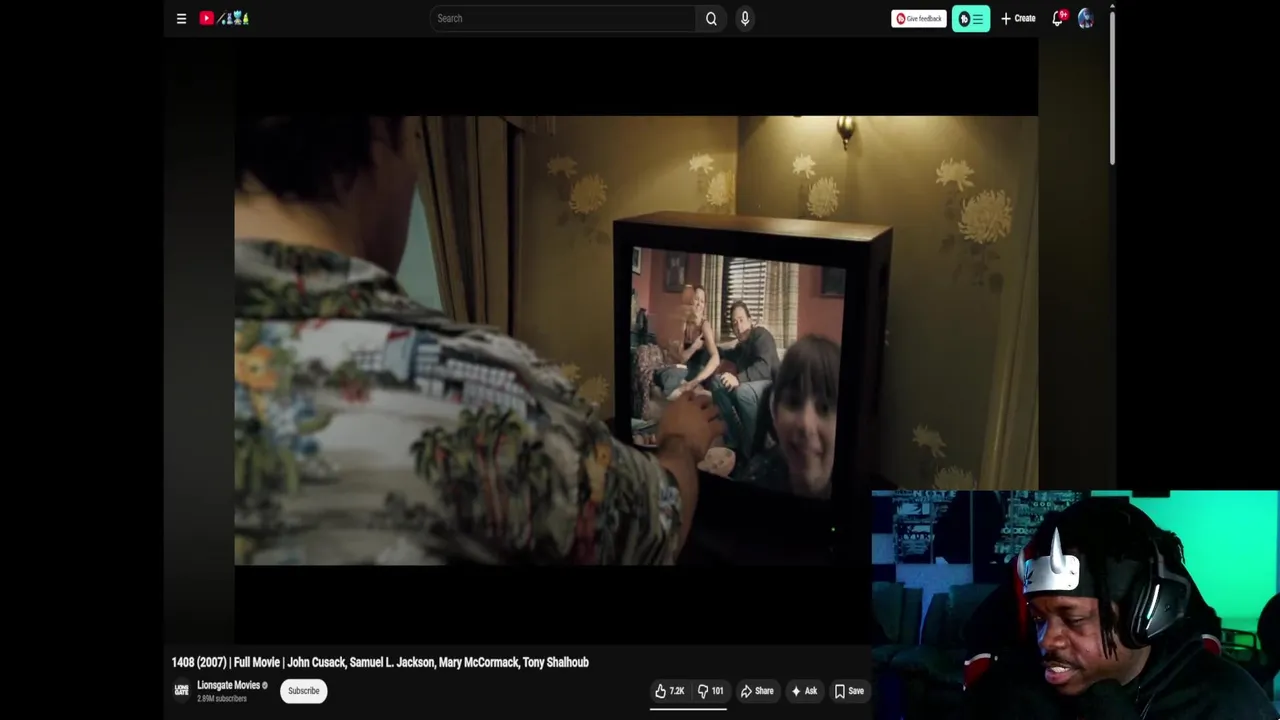Open the Create menu
1280x720 pixels.
pyautogui.click(x=1018, y=18)
